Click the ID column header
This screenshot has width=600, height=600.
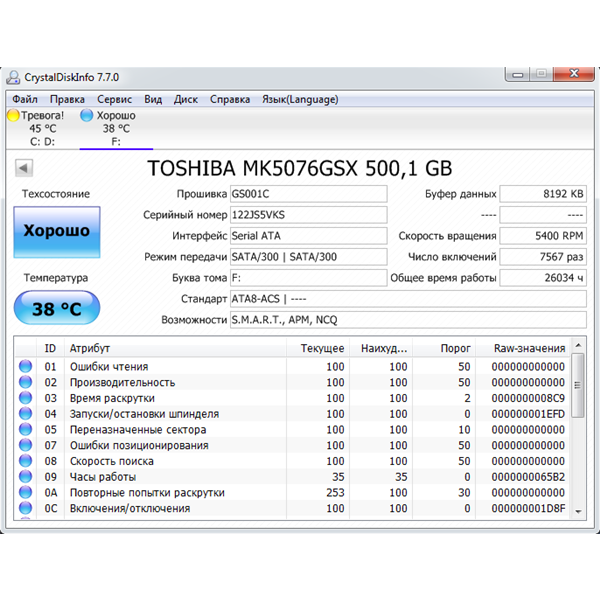(x=50, y=348)
